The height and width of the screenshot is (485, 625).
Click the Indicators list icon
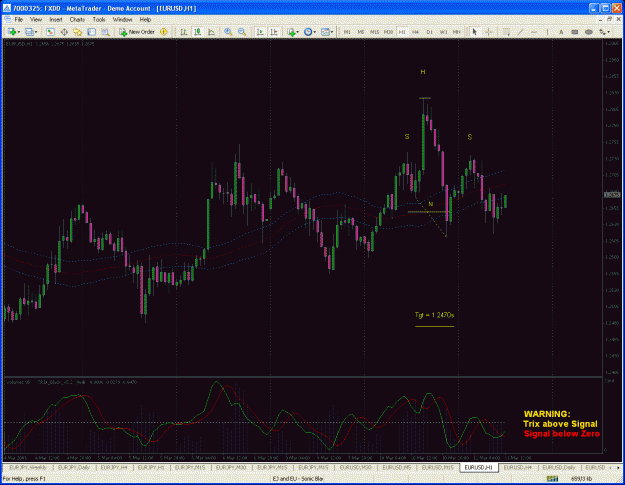tap(291, 32)
